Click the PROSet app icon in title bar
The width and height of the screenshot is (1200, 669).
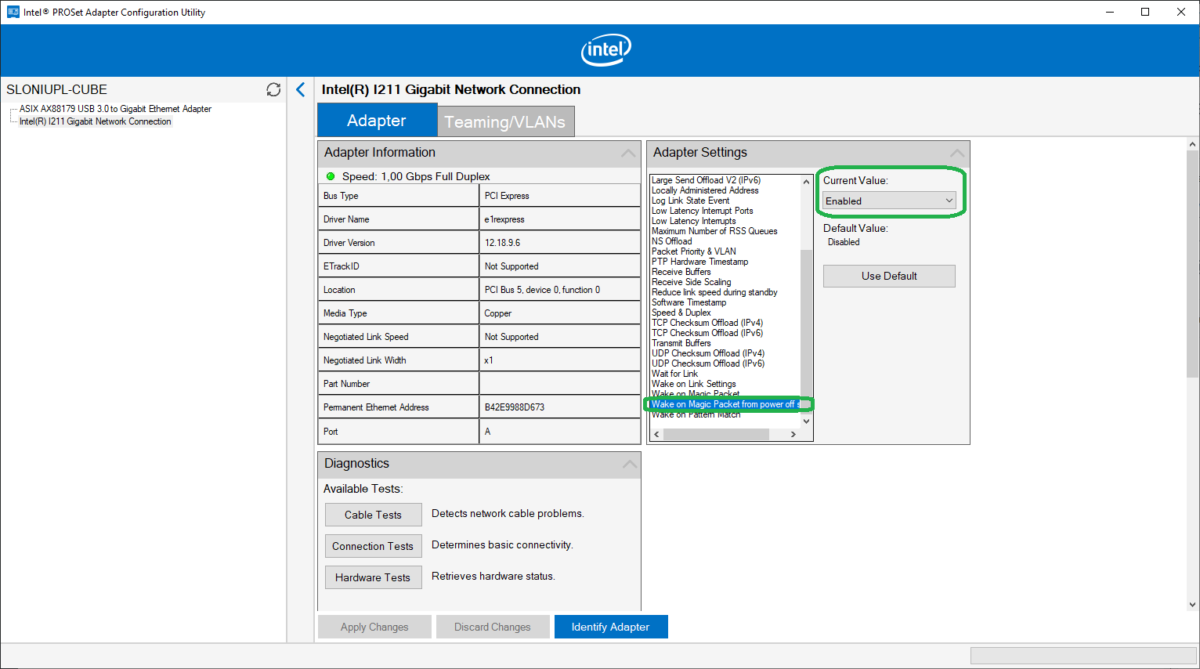pos(12,12)
